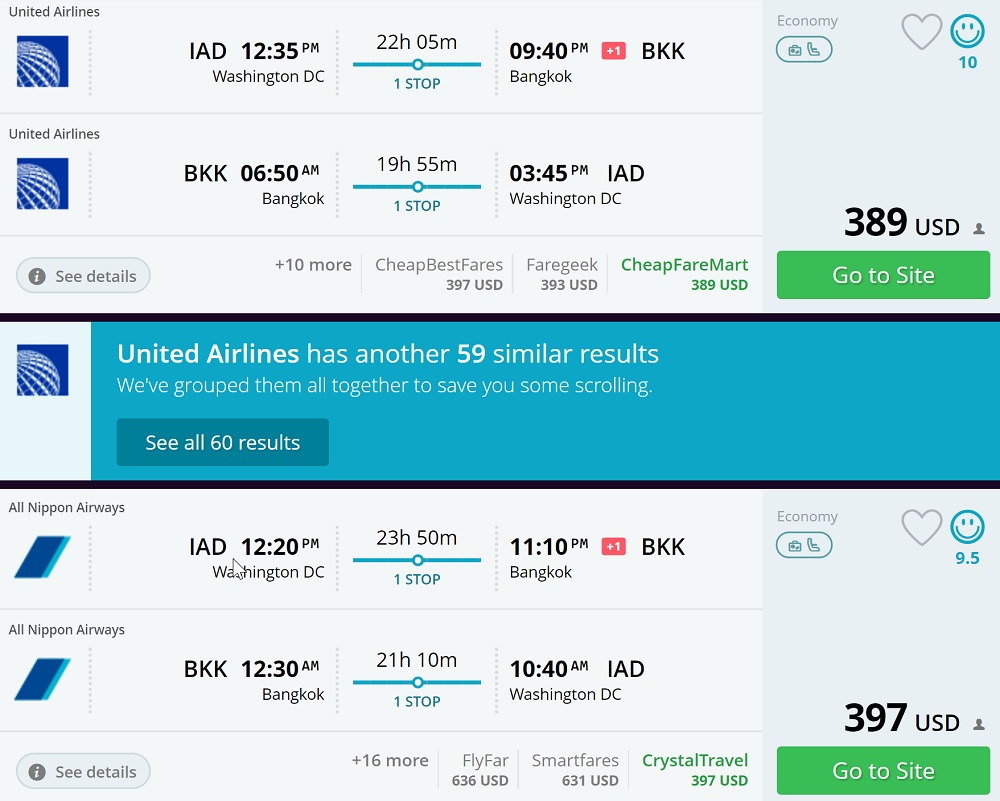The height and width of the screenshot is (801, 1000).
Task: Click the smiley rating 9.5 icon
Action: pyautogui.click(x=967, y=528)
